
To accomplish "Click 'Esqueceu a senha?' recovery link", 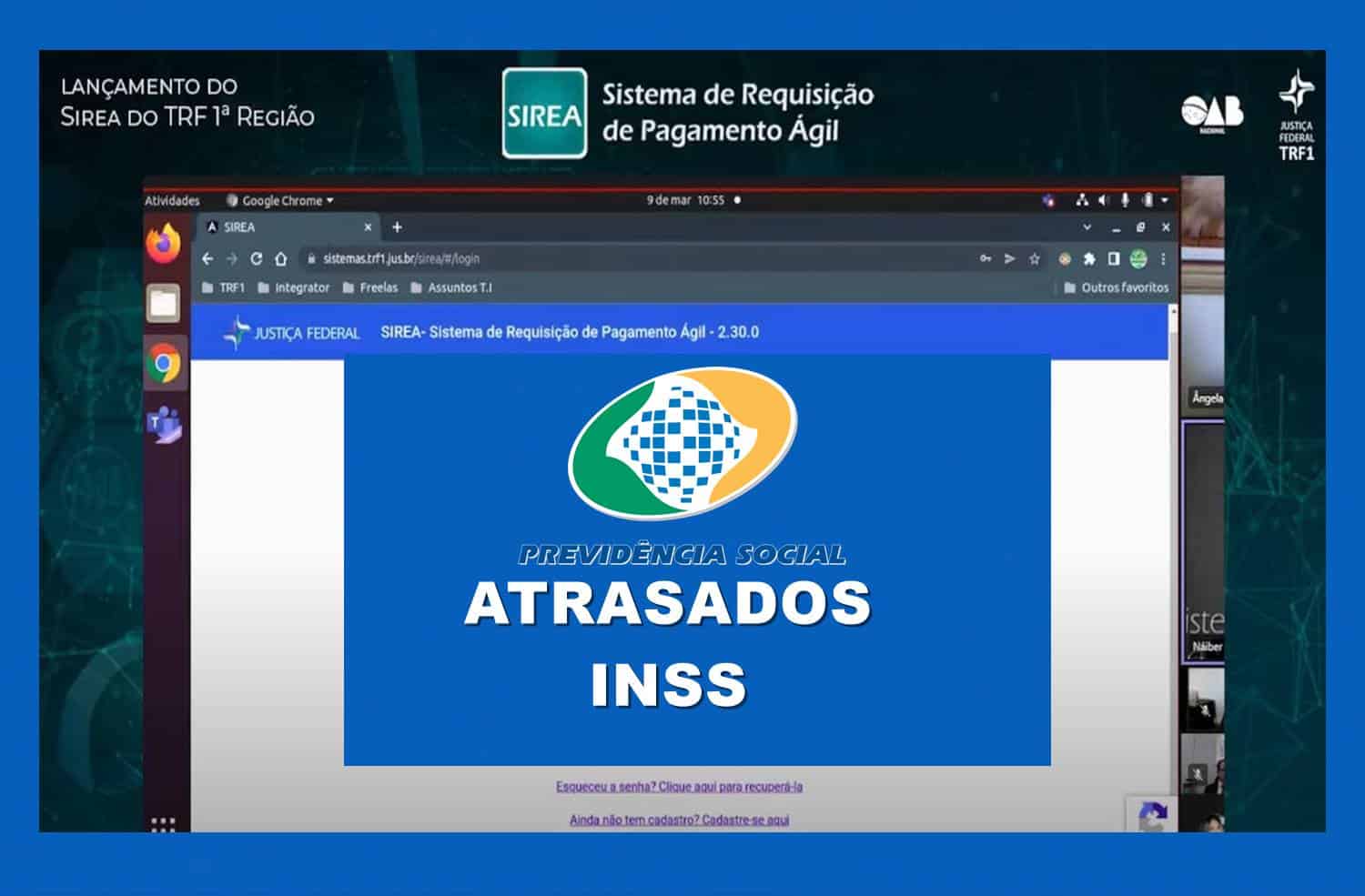I will 679,787.
